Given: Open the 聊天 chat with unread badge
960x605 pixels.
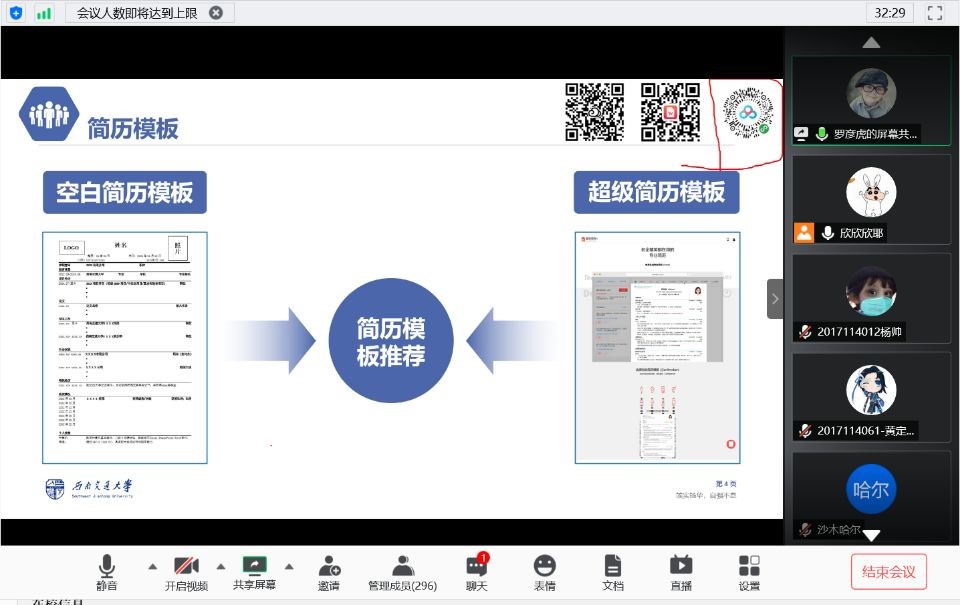Looking at the screenshot, I should pos(477,573).
